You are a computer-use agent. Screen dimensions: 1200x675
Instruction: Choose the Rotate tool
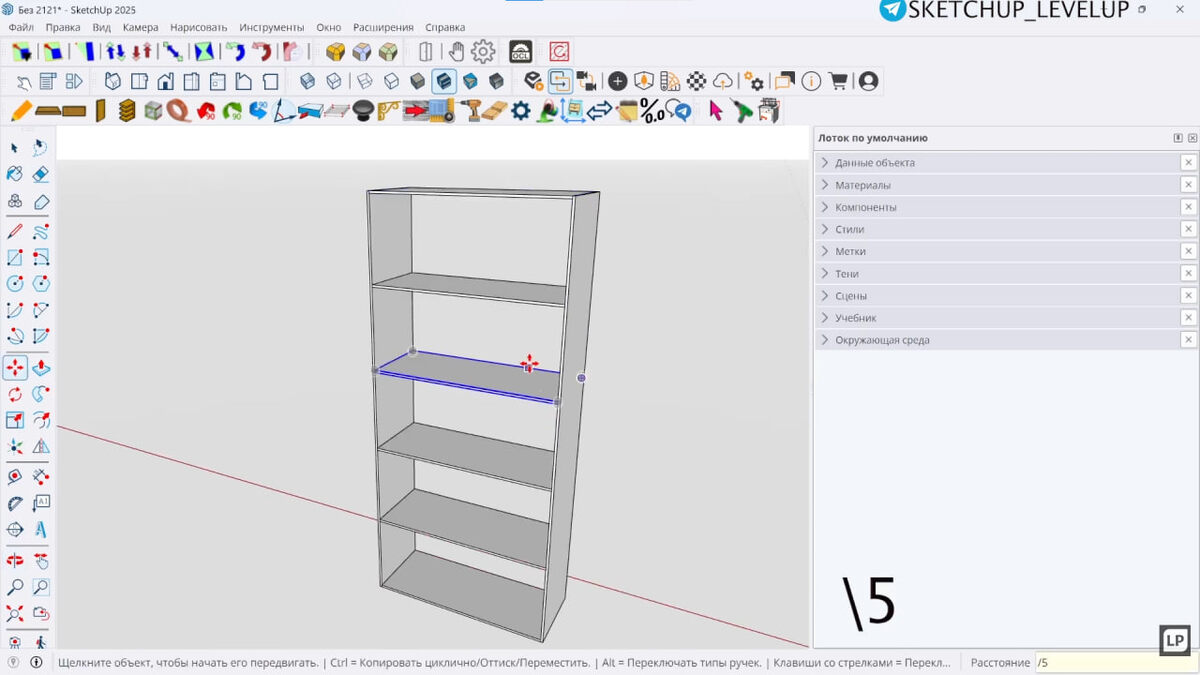pyautogui.click(x=15, y=394)
